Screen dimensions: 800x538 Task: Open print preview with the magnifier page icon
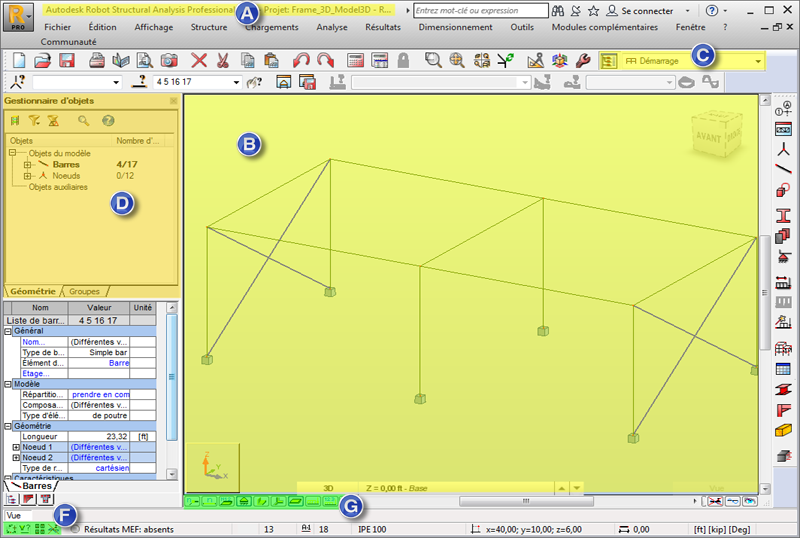coord(145,61)
